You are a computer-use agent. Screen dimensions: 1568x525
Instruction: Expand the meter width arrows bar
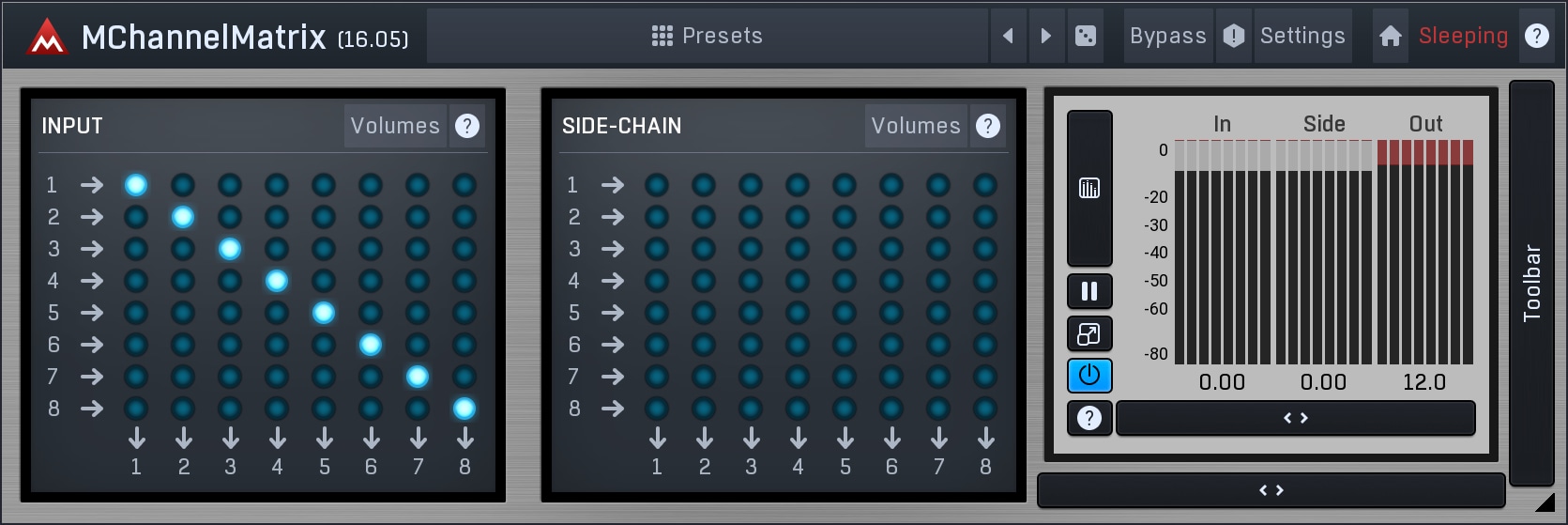pos(1296,418)
